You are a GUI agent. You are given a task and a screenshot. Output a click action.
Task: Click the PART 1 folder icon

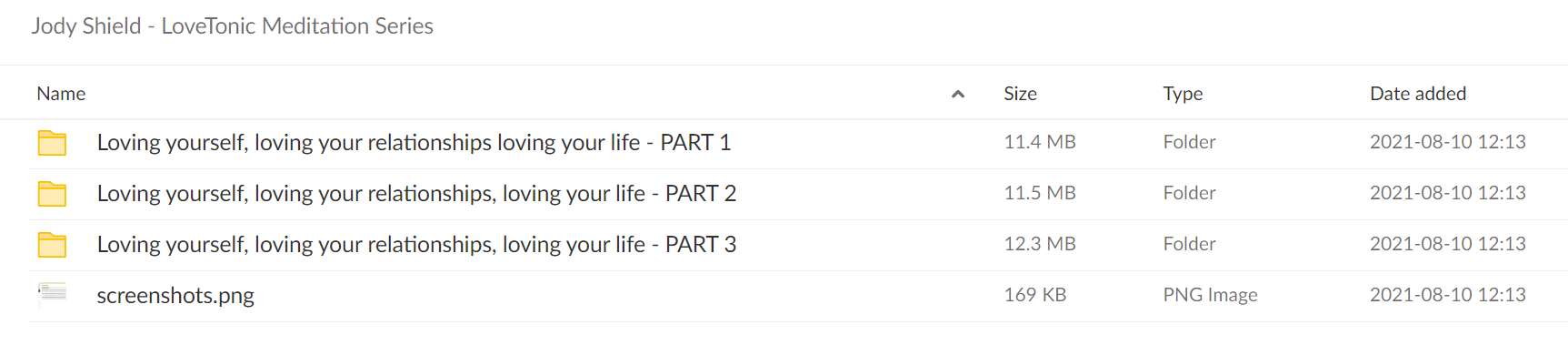[52, 143]
